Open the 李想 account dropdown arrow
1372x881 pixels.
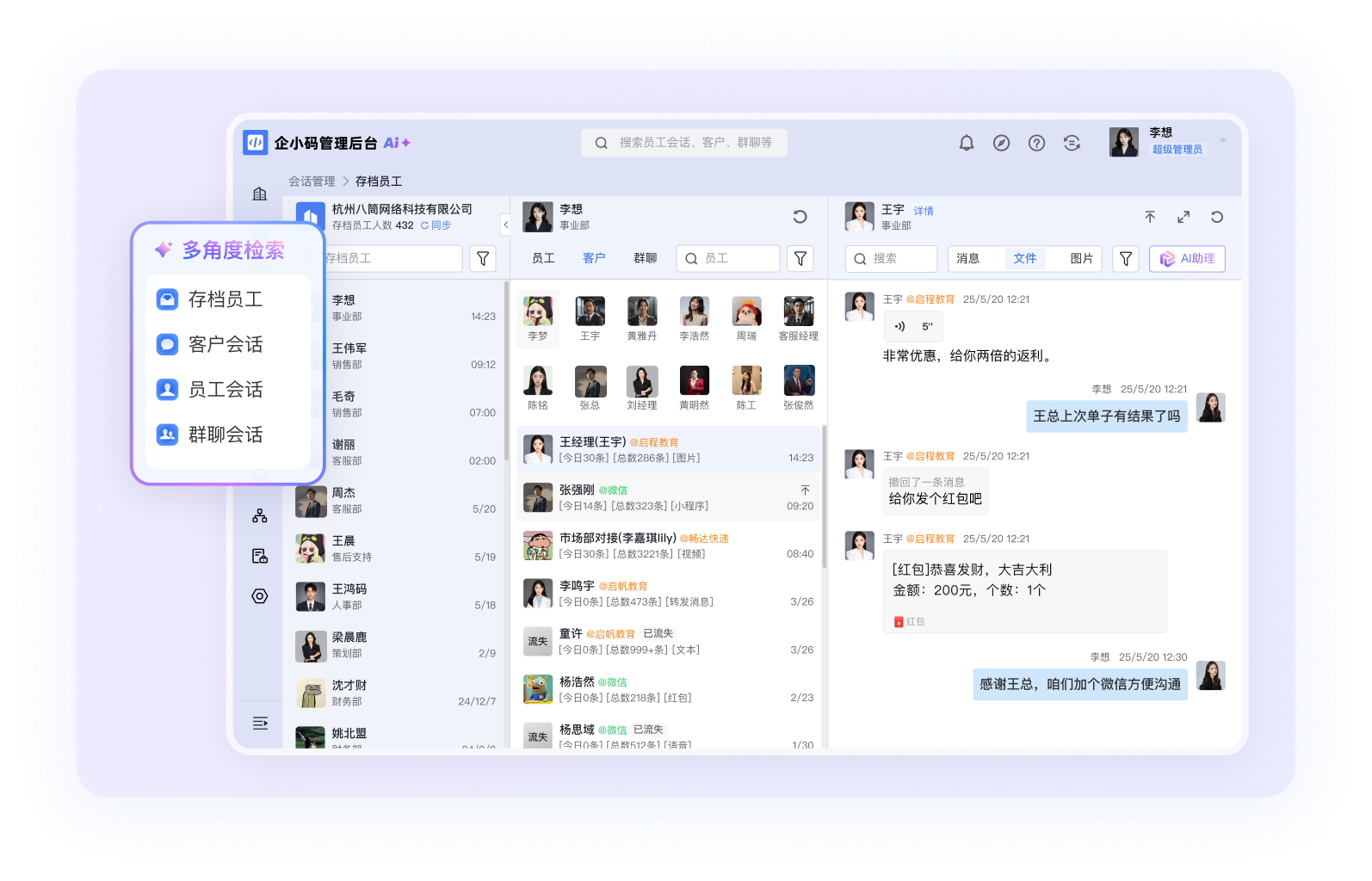click(1223, 140)
